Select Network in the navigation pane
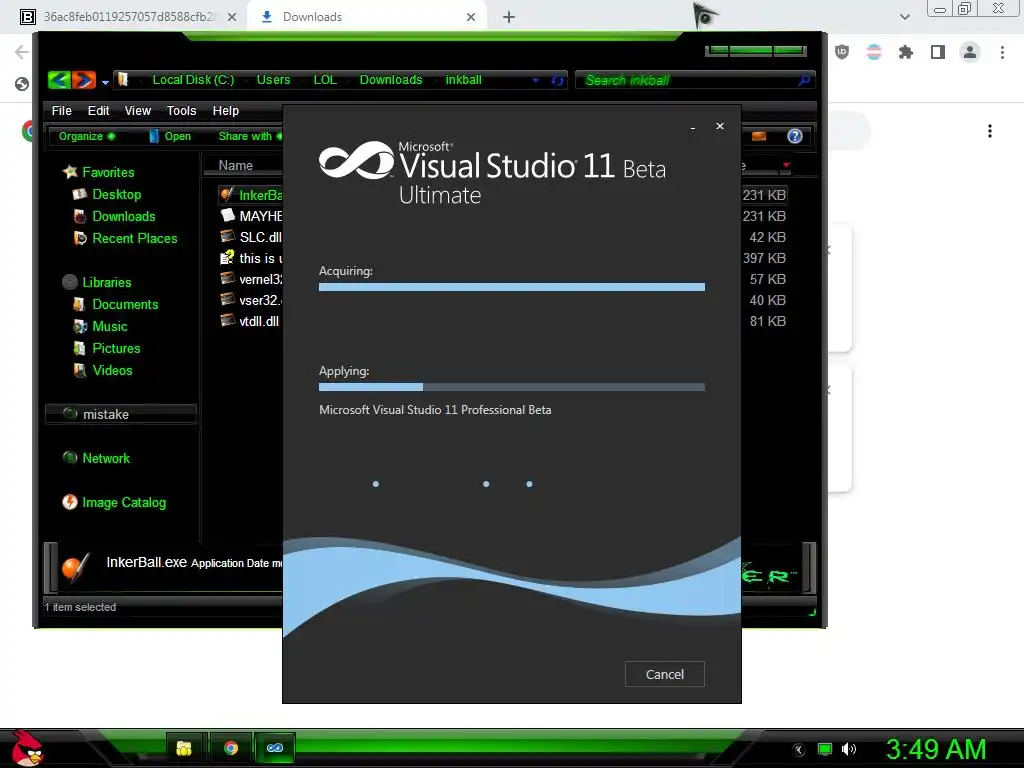 click(96, 458)
